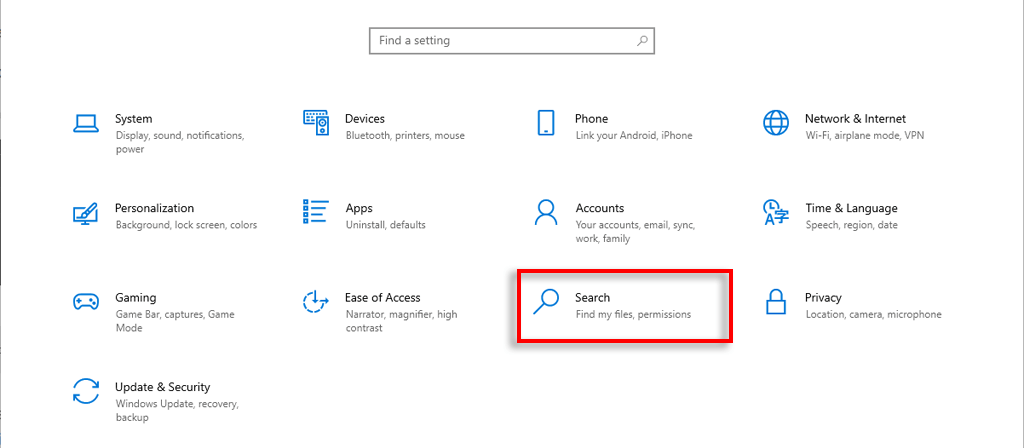Click the Accounts person icon
Image resolution: width=1024 pixels, height=448 pixels.
(546, 212)
